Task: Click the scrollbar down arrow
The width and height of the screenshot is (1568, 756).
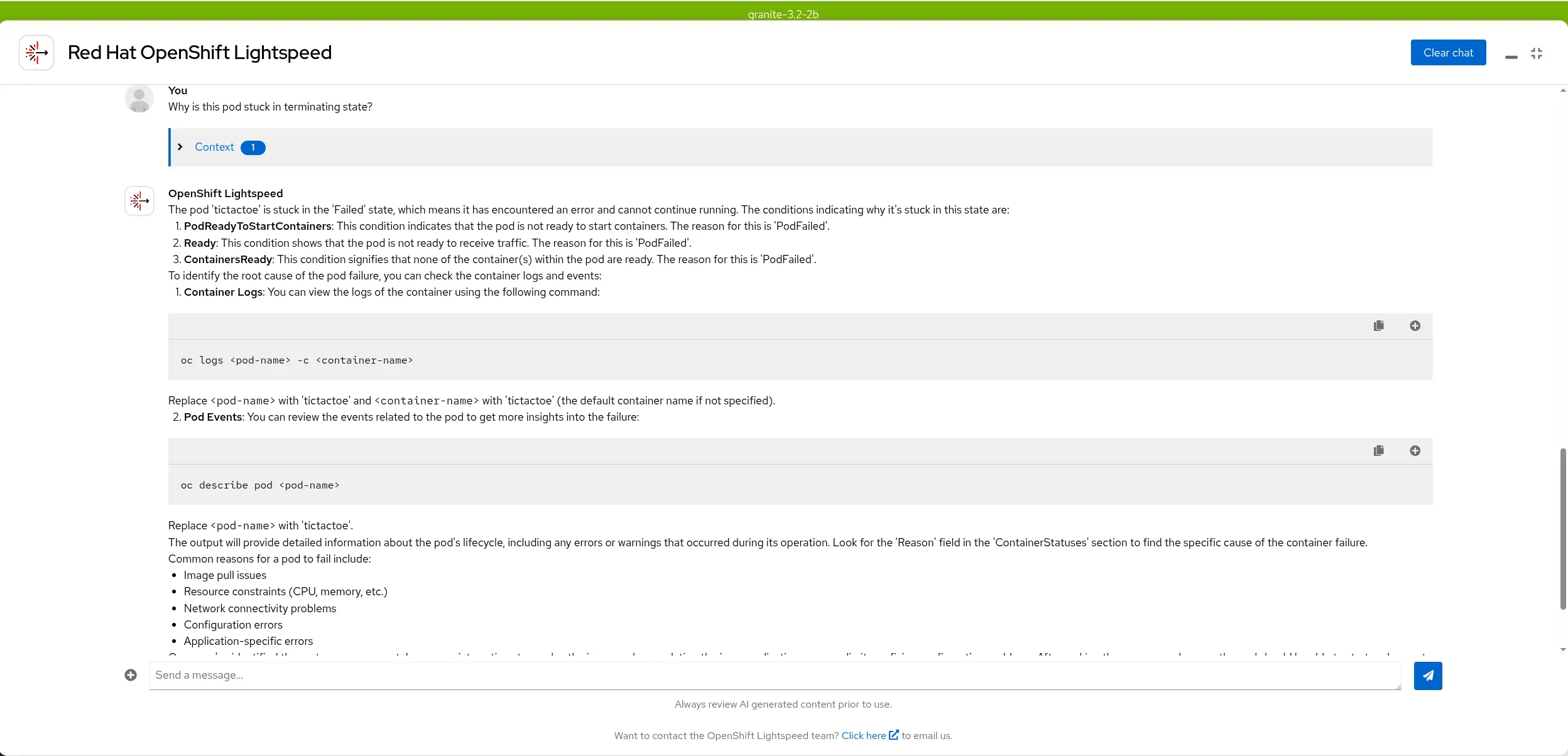Action: (x=1563, y=650)
